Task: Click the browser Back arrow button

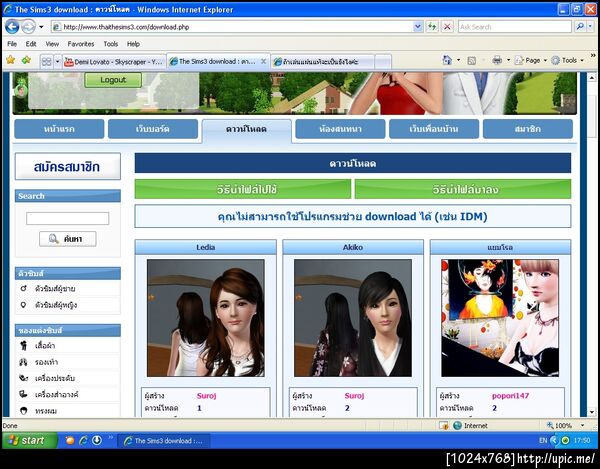Action: [12, 27]
